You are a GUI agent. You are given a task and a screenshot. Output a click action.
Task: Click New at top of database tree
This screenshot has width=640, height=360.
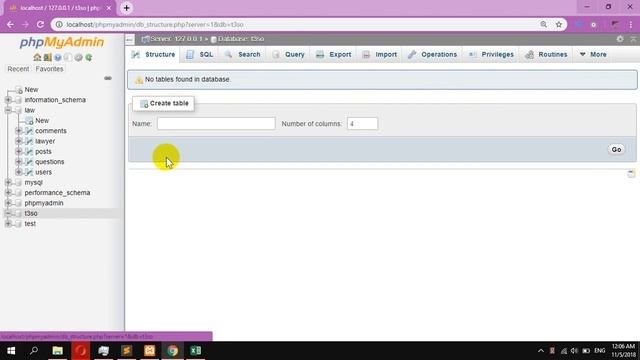[31, 89]
